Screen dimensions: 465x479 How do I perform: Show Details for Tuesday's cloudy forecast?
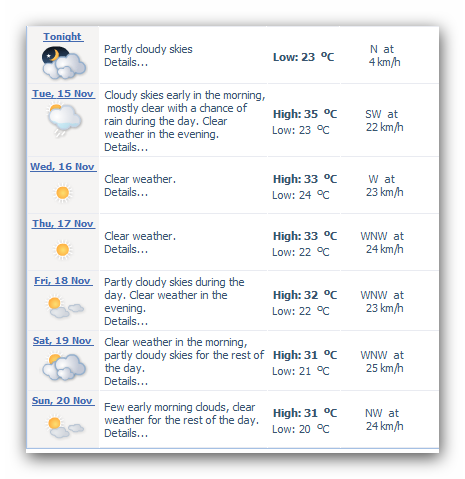(126, 147)
